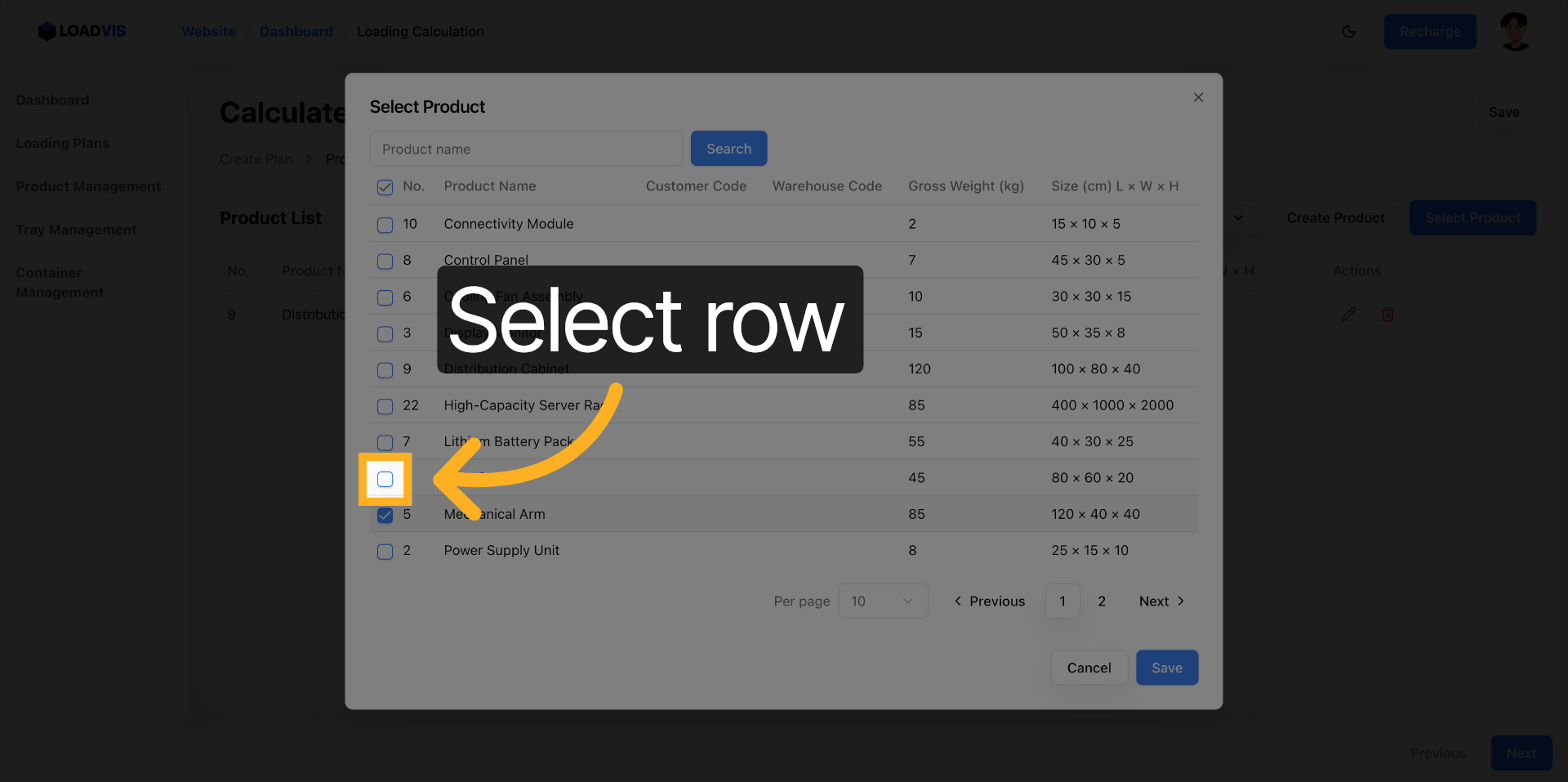Open the Dashboard breadcrumb link
The height and width of the screenshot is (782, 1568).
(x=296, y=32)
